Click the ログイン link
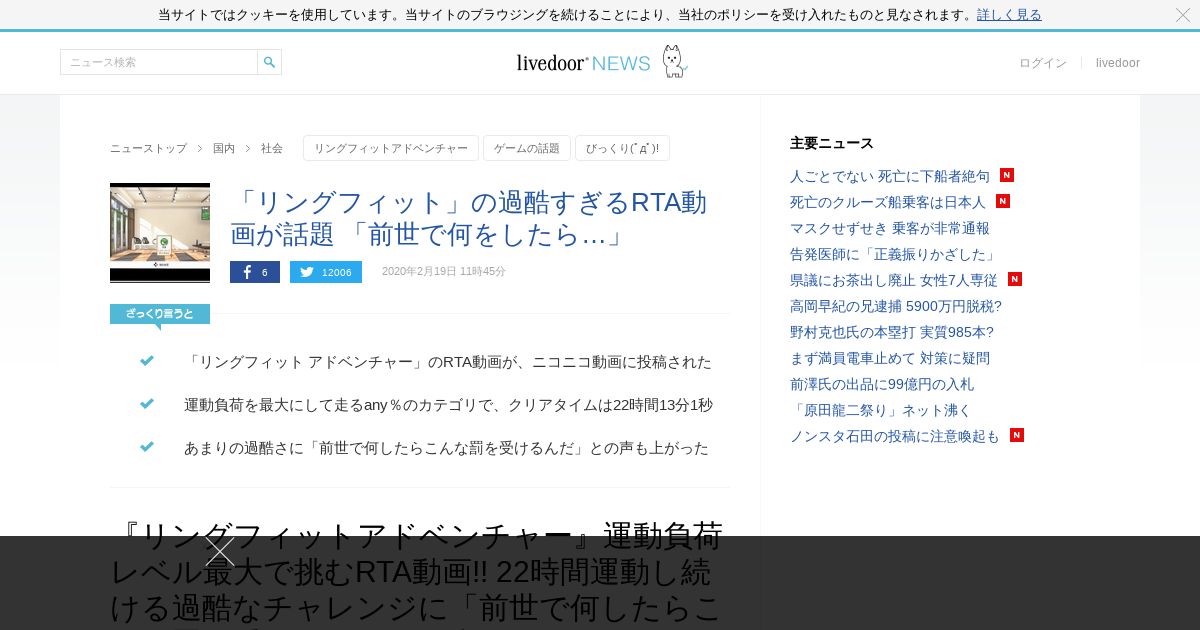The image size is (1200, 630). tap(1043, 63)
